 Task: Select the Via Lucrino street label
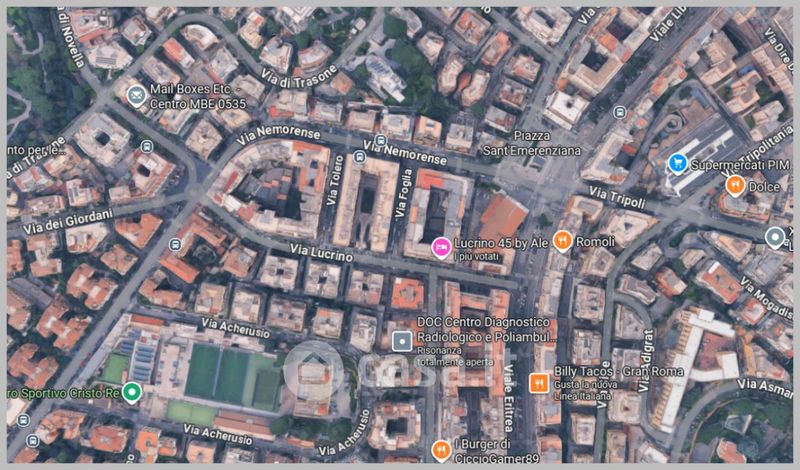321,252
